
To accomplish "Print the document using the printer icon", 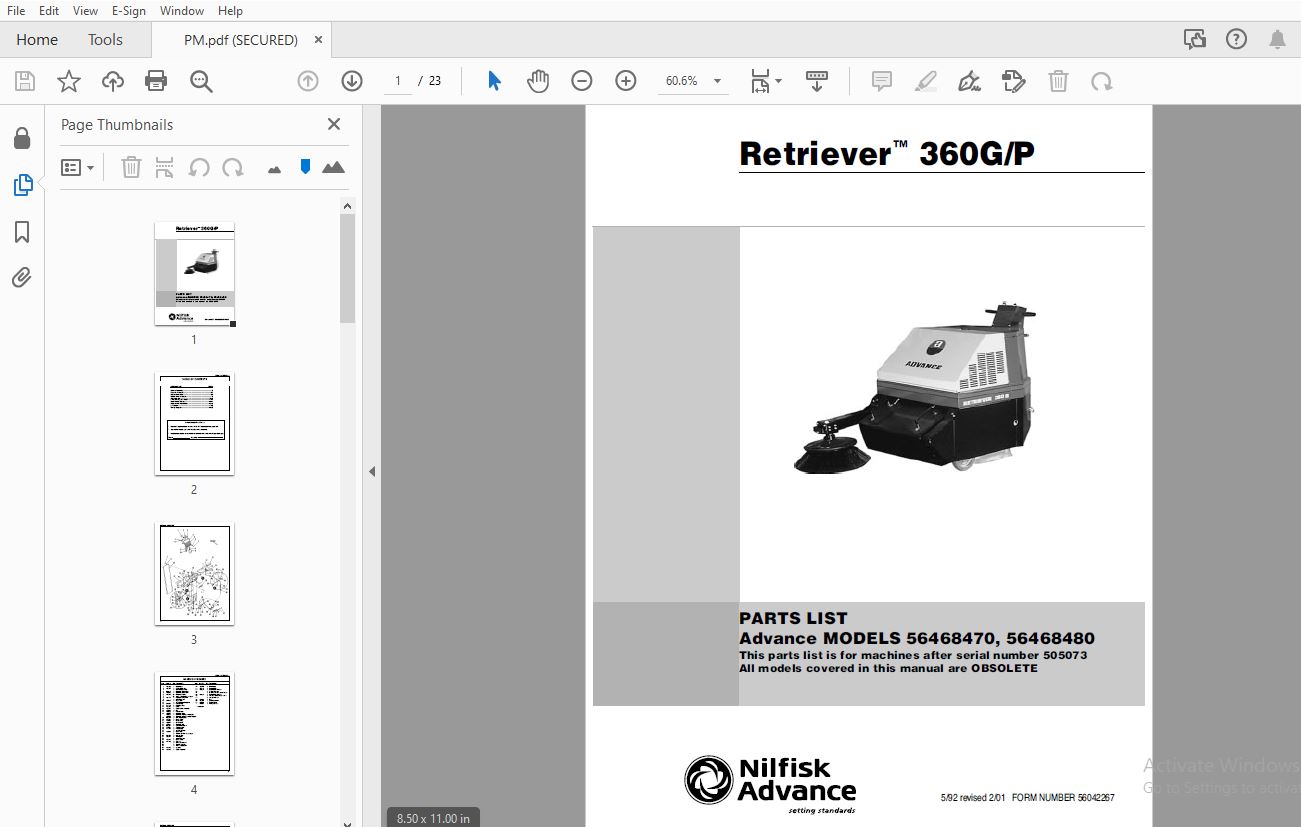I will click(x=156, y=81).
